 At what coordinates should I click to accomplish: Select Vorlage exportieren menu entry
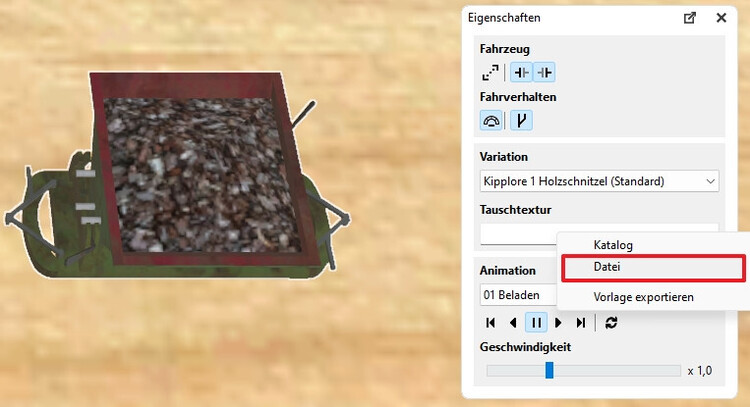tap(643, 297)
